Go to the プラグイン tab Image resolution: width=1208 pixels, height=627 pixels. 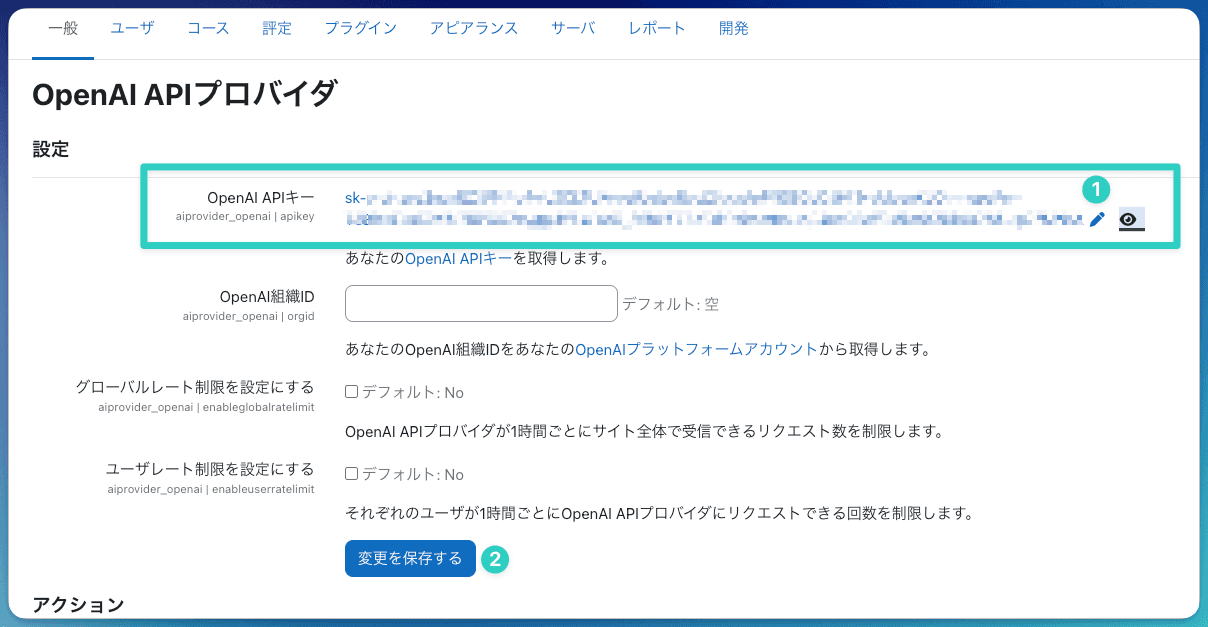coord(359,28)
